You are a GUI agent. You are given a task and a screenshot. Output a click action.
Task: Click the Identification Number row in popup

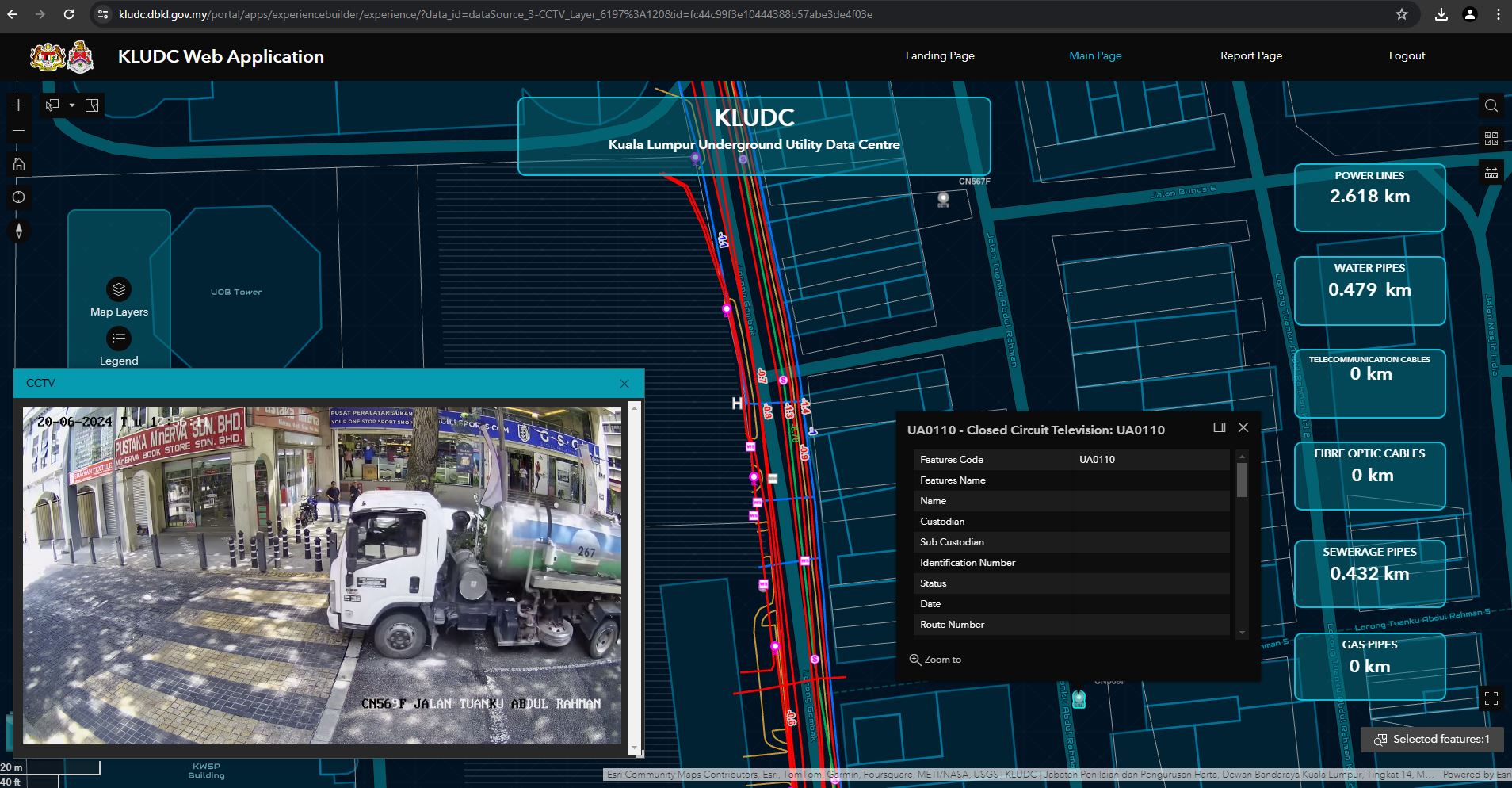coord(1071,563)
